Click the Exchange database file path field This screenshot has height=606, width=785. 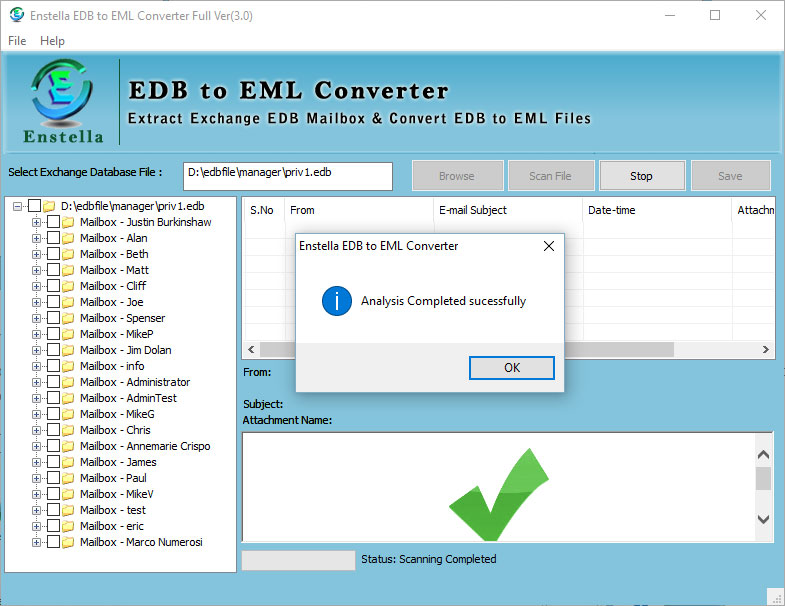tap(288, 176)
